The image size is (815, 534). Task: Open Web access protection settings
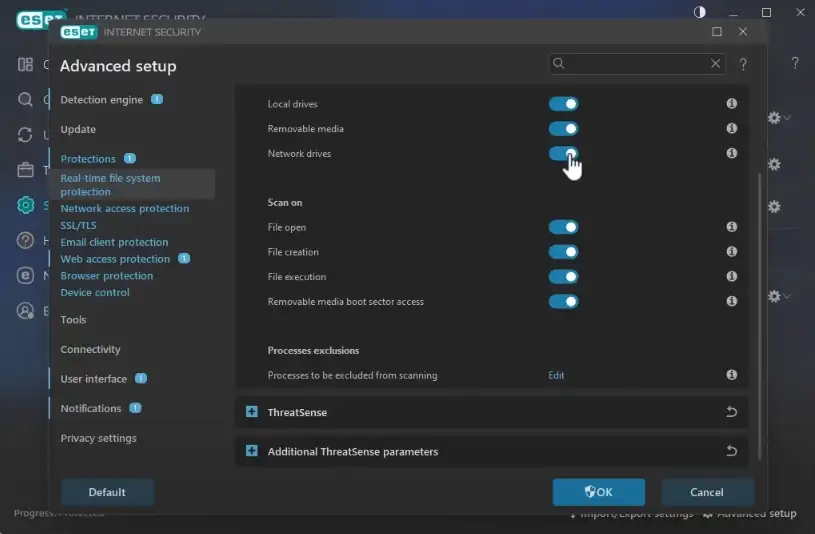115,259
